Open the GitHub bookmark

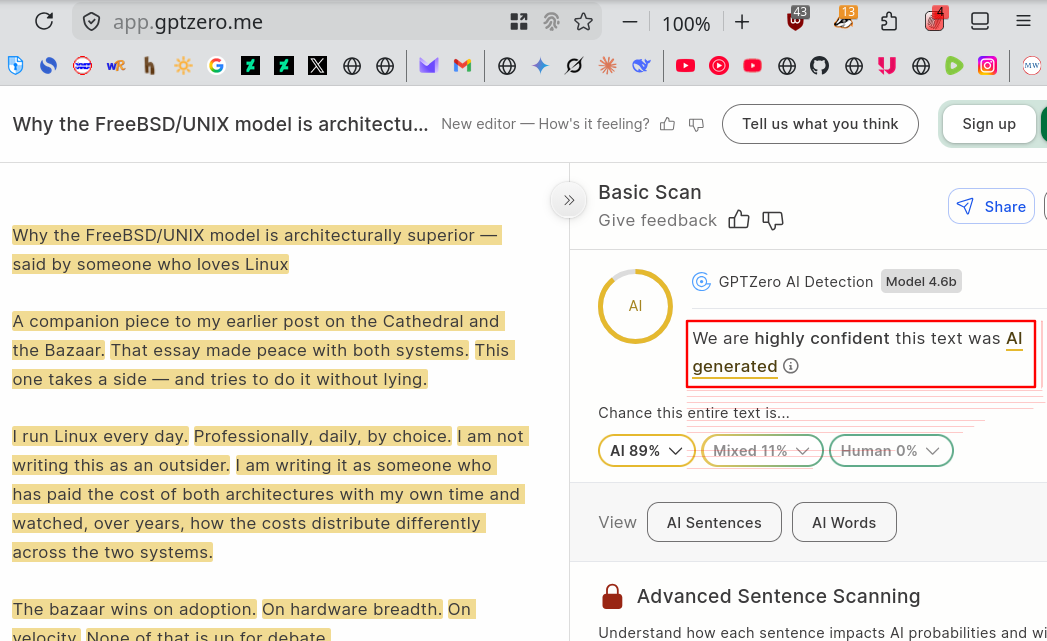[819, 65]
